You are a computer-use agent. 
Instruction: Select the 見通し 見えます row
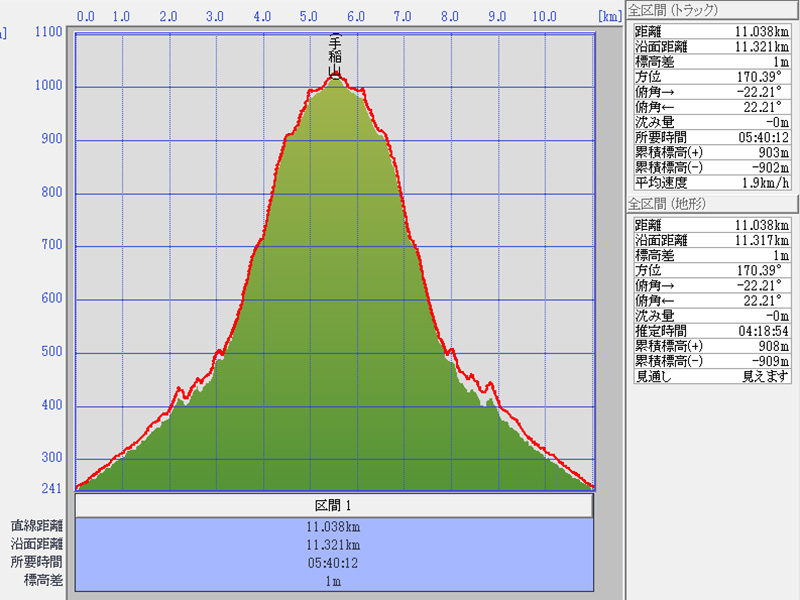[x=711, y=376]
